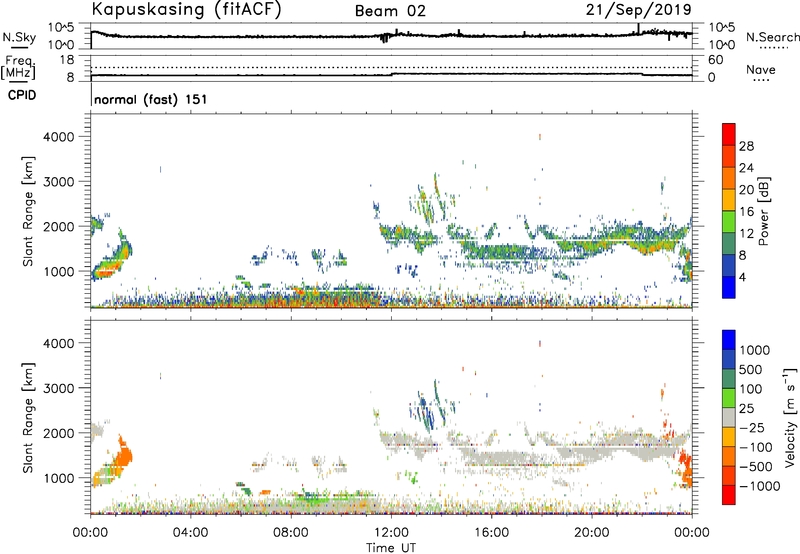Click the grey −25 to 25 velocity color segment
This screenshot has width=800, height=554.
tap(729, 417)
